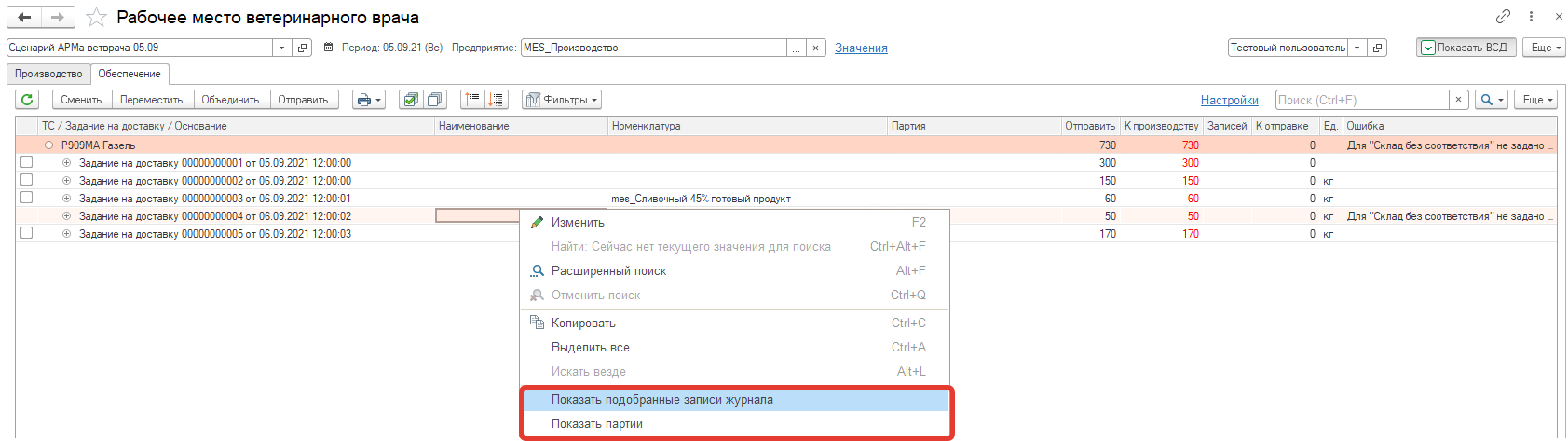Click the collapse all groups icon
Viewport: 1568px width, 441px height.
(472, 100)
